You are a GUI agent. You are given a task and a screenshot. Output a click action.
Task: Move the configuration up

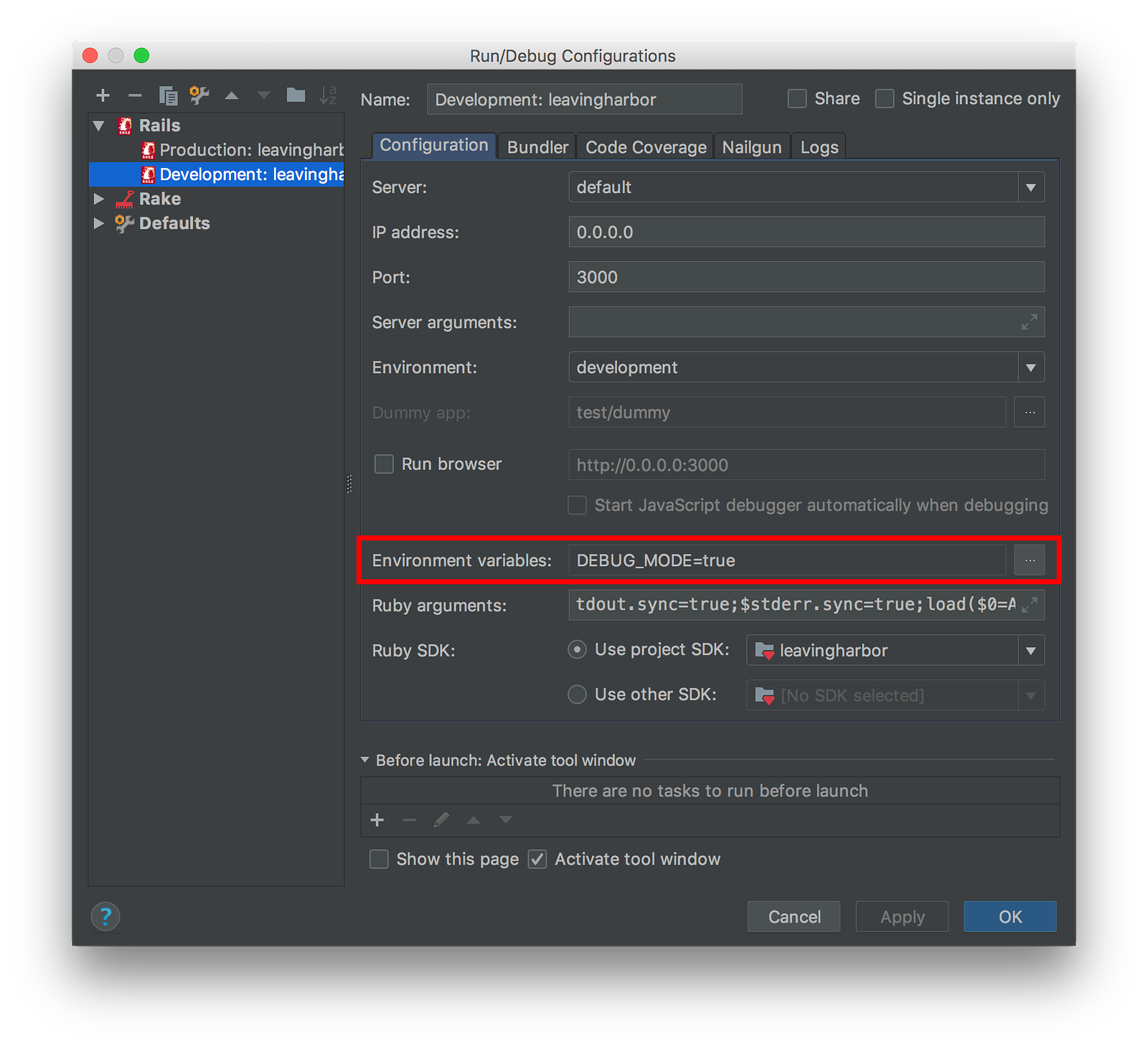coord(231,94)
